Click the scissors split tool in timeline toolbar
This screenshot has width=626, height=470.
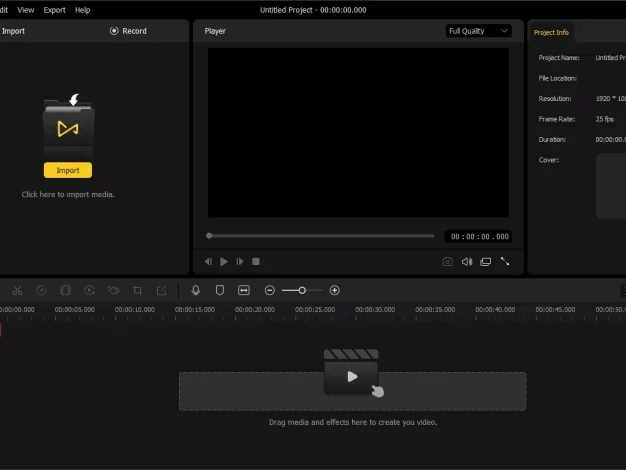pos(17,290)
